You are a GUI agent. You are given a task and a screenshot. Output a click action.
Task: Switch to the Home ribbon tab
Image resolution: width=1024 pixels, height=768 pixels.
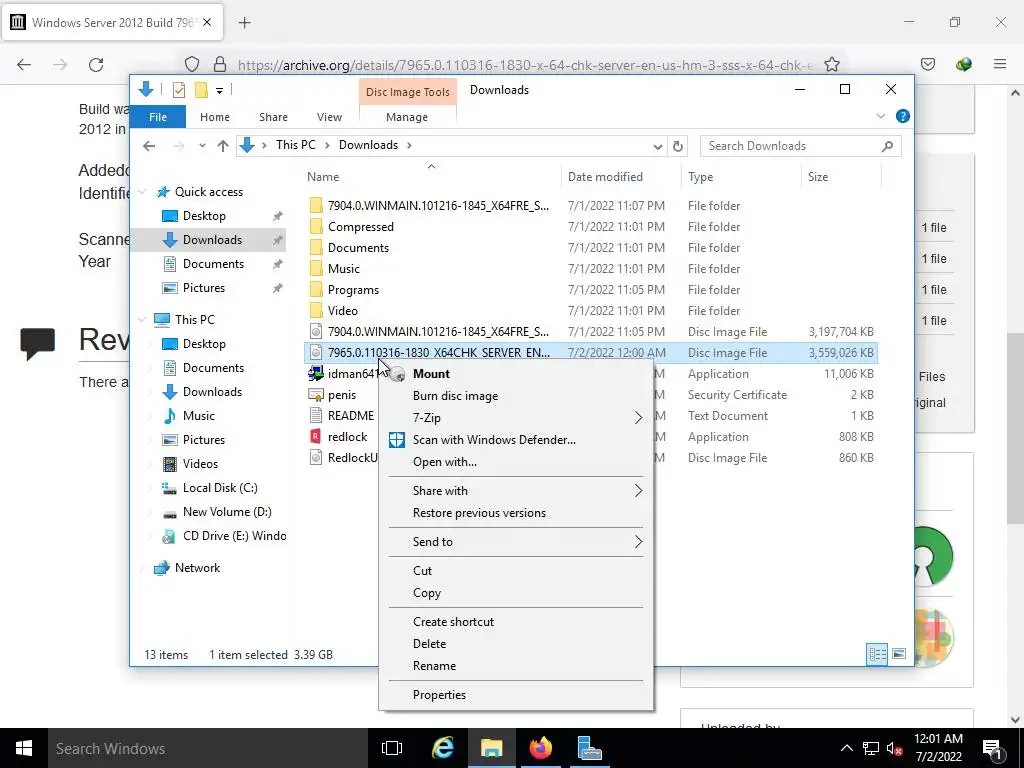coord(215,117)
